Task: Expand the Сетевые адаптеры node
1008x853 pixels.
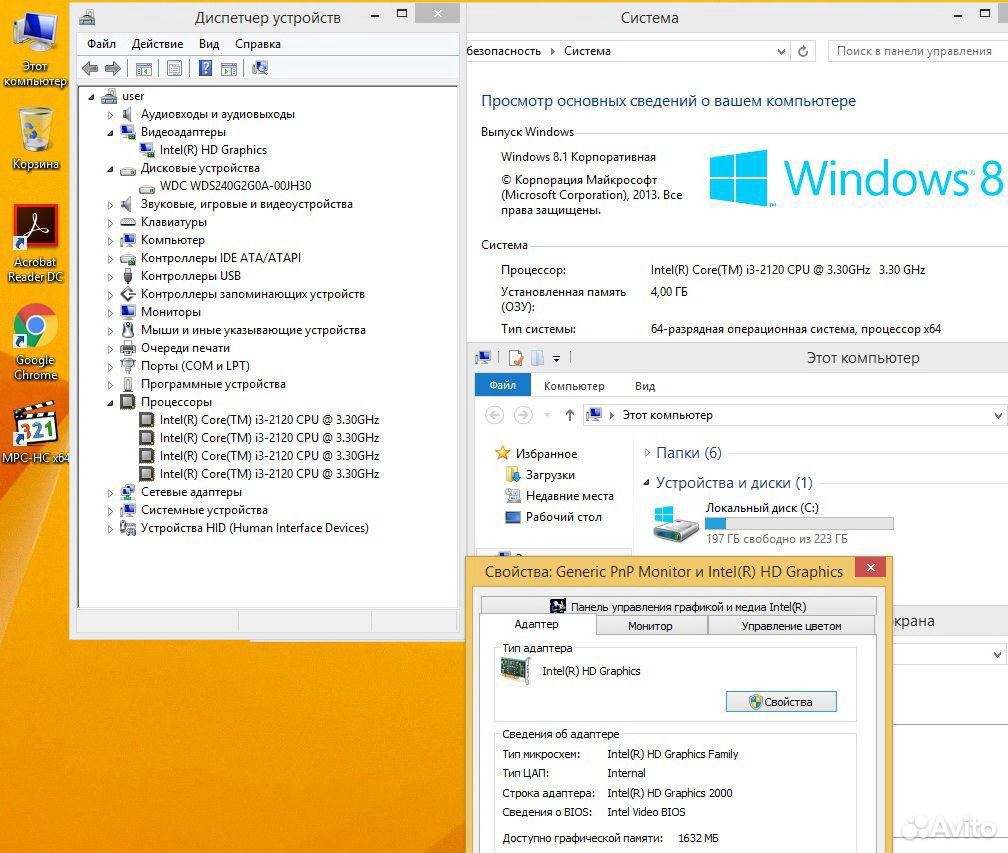Action: [x=110, y=492]
